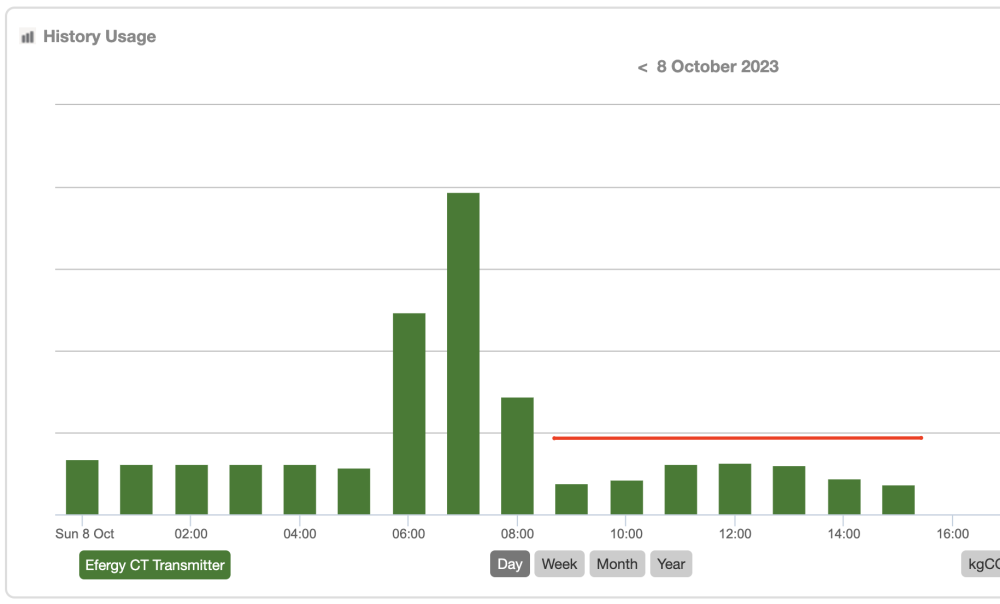Image resolution: width=1000 pixels, height=604 pixels.
Task: Click the 10:00 usage bar
Action: [x=626, y=497]
